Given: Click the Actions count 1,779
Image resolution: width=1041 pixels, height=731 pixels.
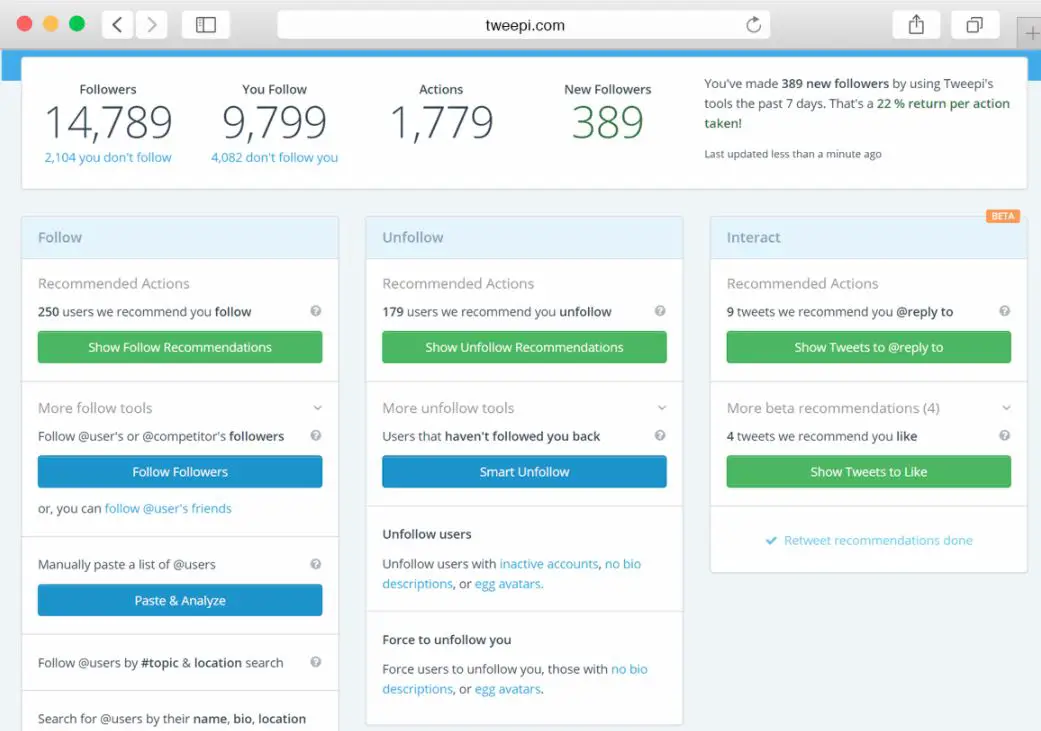Looking at the screenshot, I should click(x=441, y=123).
